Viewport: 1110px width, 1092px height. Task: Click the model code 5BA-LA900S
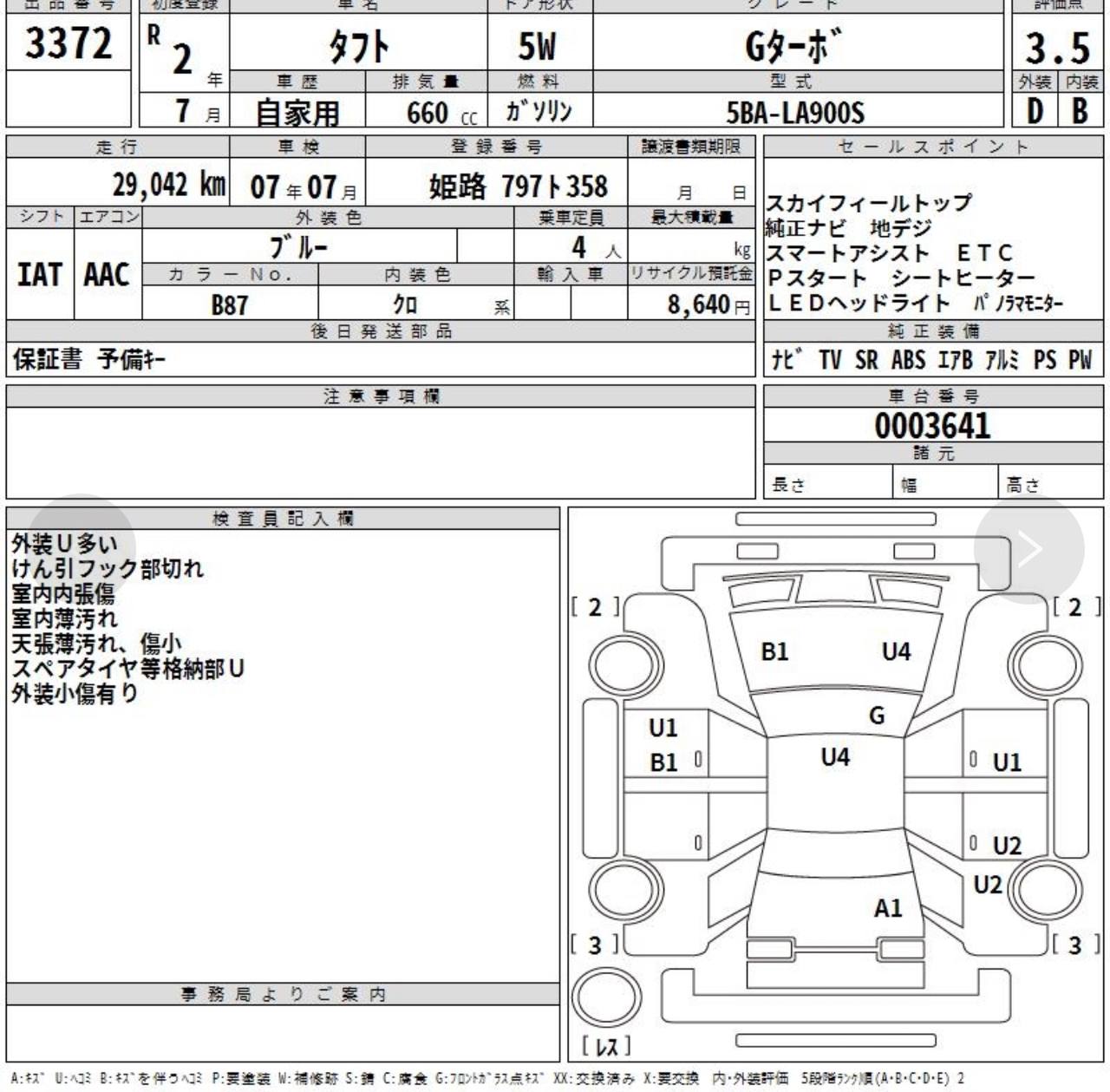click(795, 113)
